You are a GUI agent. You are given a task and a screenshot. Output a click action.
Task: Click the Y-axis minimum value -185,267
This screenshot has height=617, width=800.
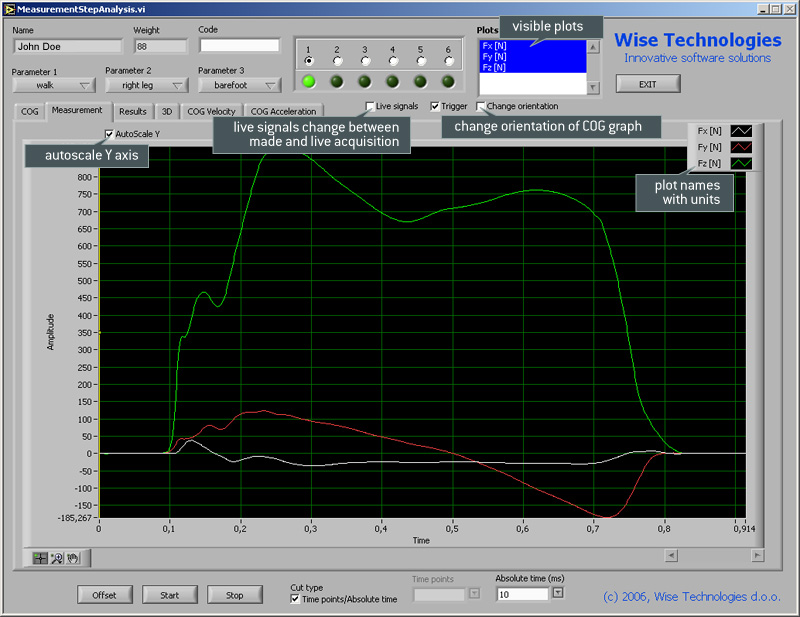pos(74,518)
